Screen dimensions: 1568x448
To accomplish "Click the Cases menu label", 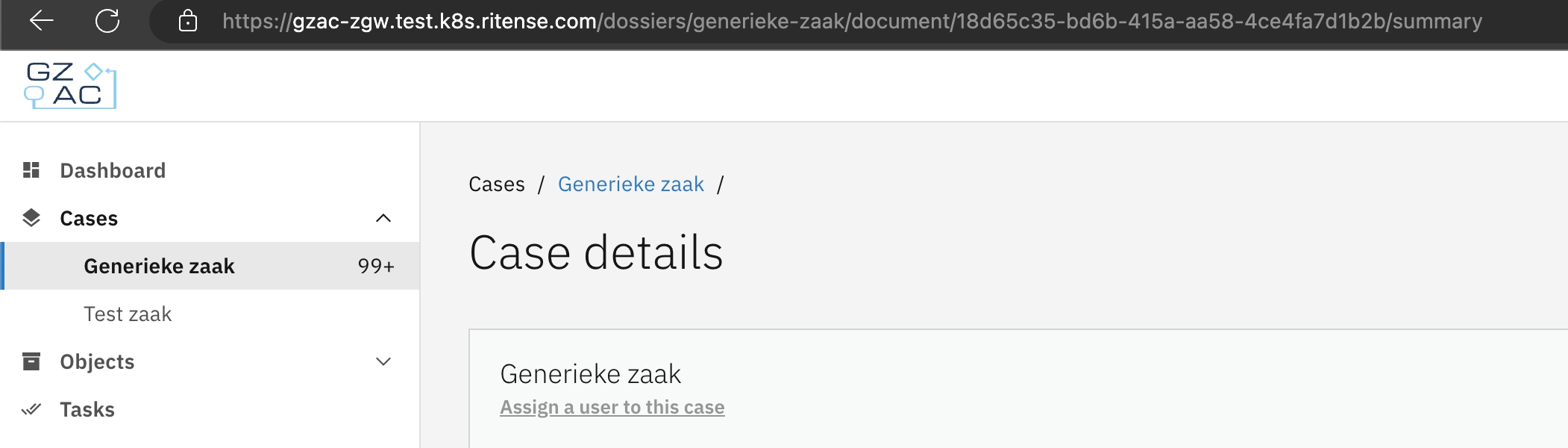I will tap(89, 218).
